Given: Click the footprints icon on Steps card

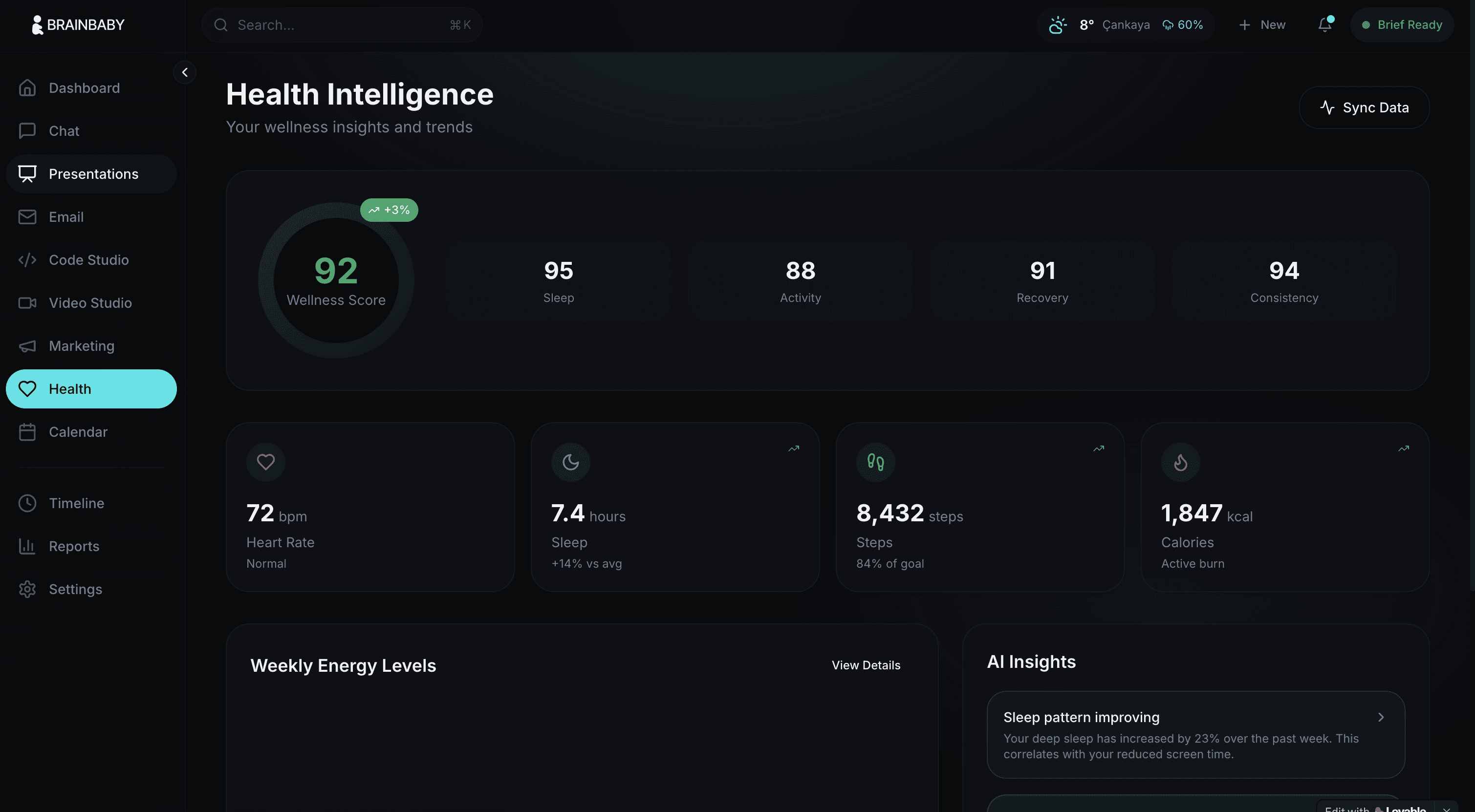Looking at the screenshot, I should click(875, 462).
